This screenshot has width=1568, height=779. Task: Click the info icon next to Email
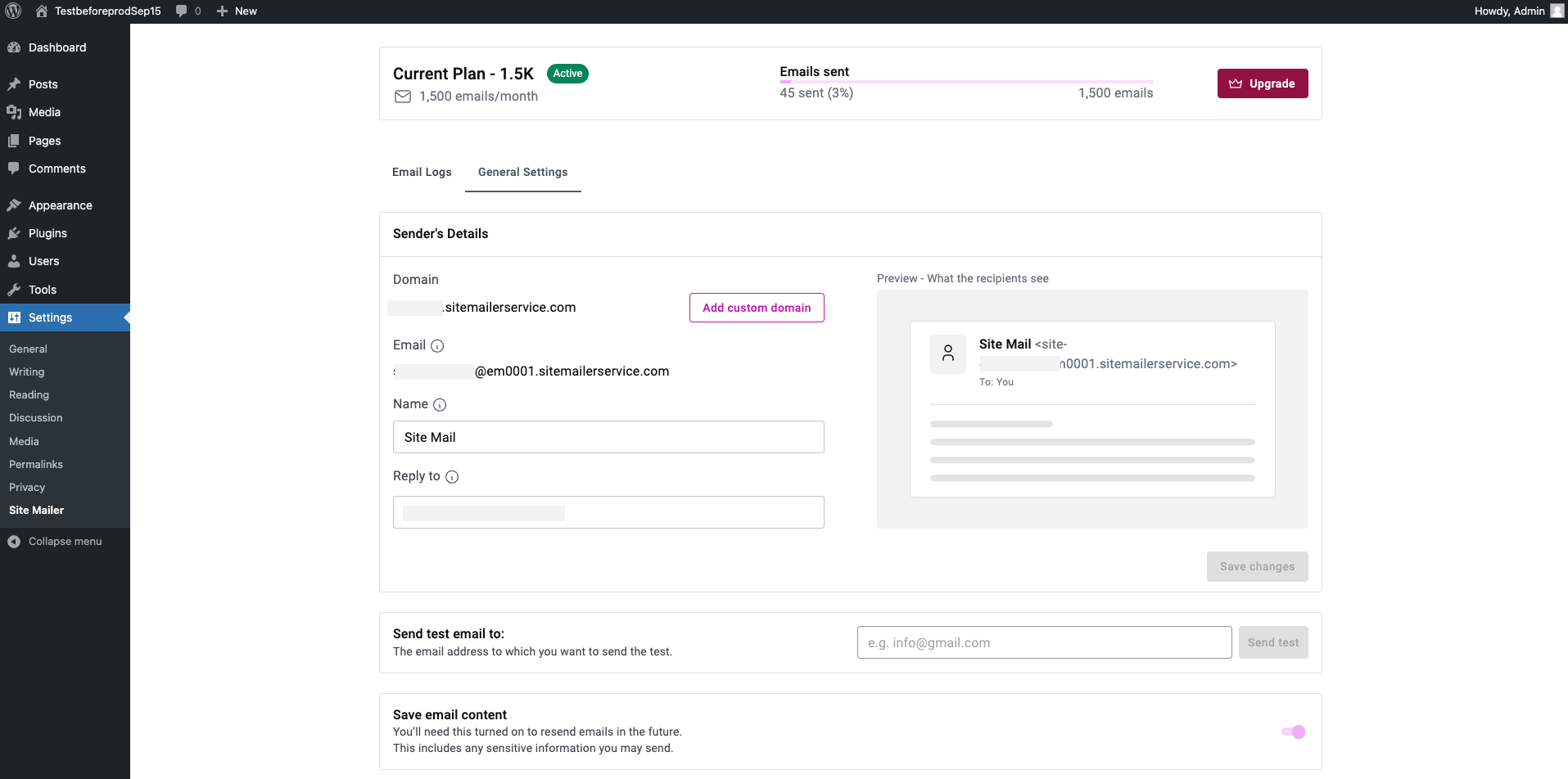click(x=437, y=346)
